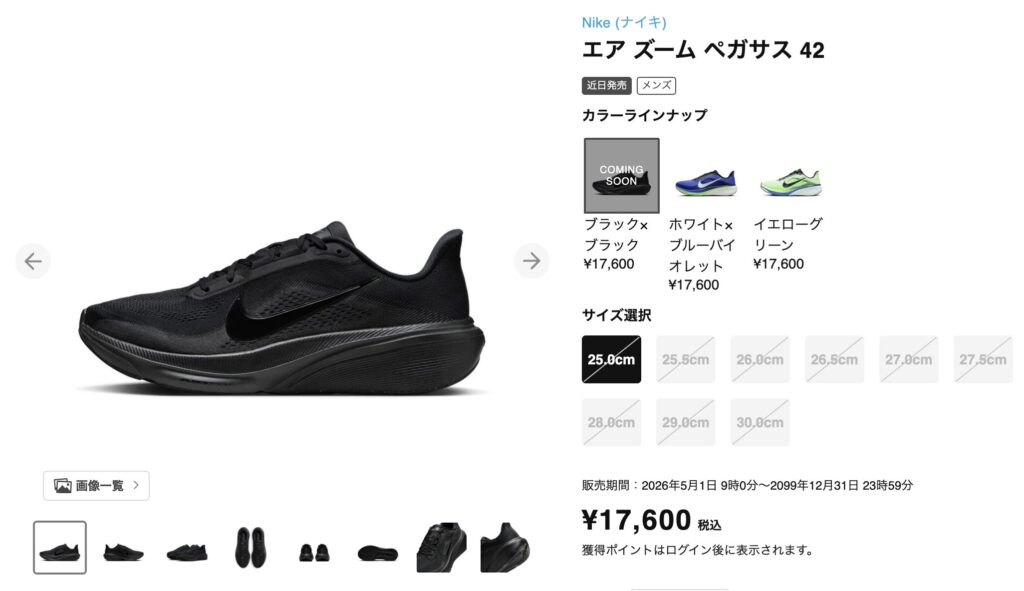Pick the blue ホワイト×ブルーバイオレット color
Viewport: 1024px width, 591px height.
coord(705,182)
